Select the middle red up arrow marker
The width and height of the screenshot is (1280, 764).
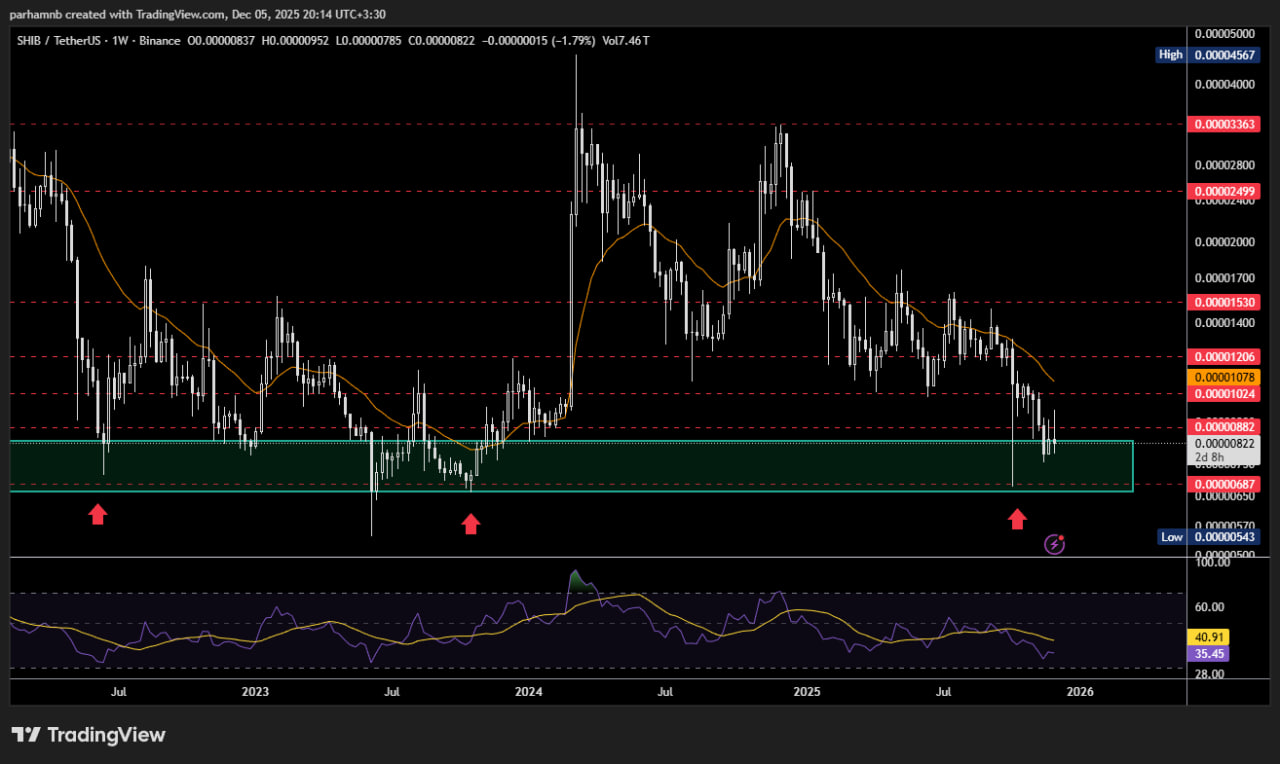pyautogui.click(x=470, y=523)
